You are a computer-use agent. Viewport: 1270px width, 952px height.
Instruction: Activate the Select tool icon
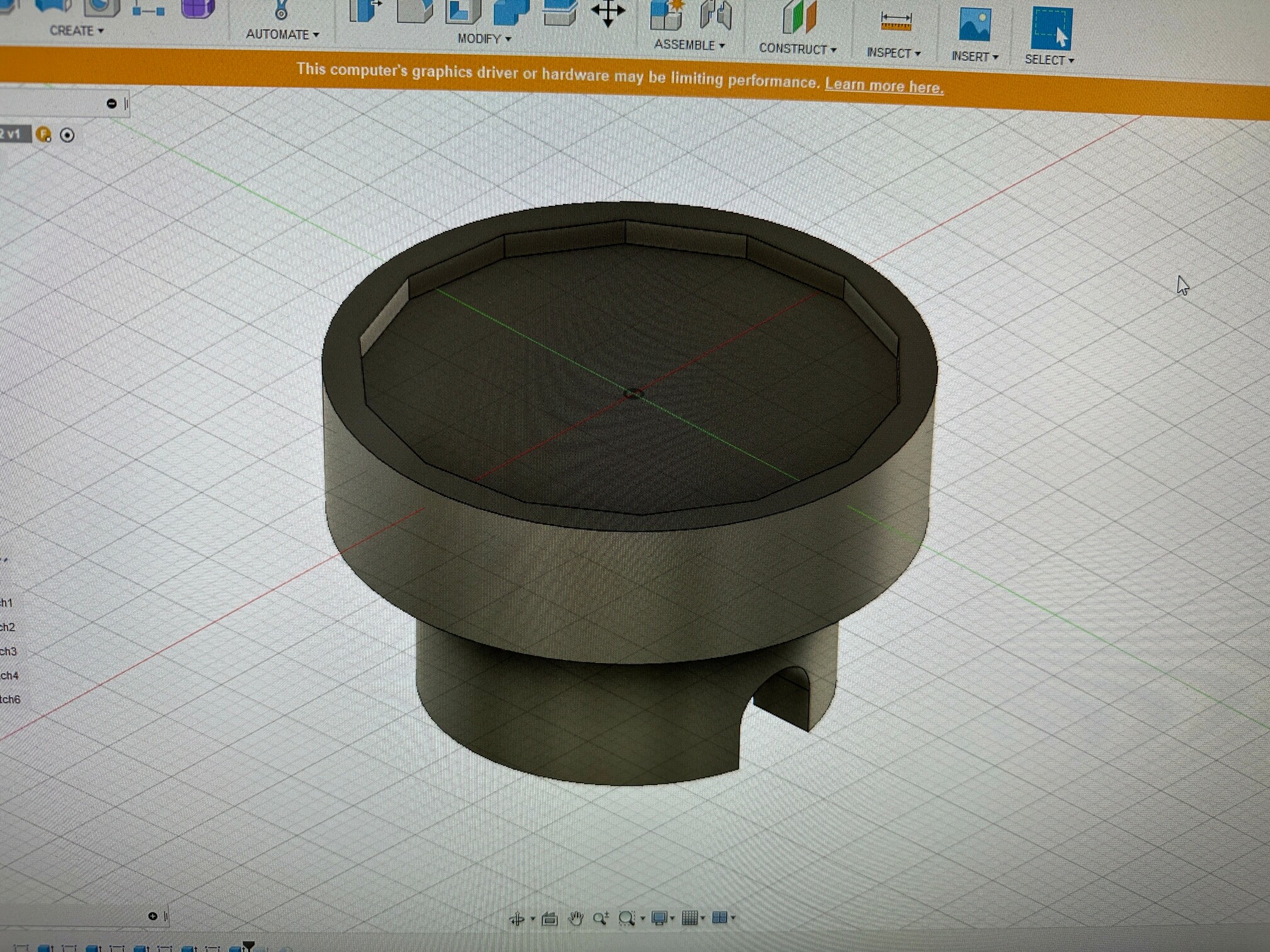(x=1051, y=28)
